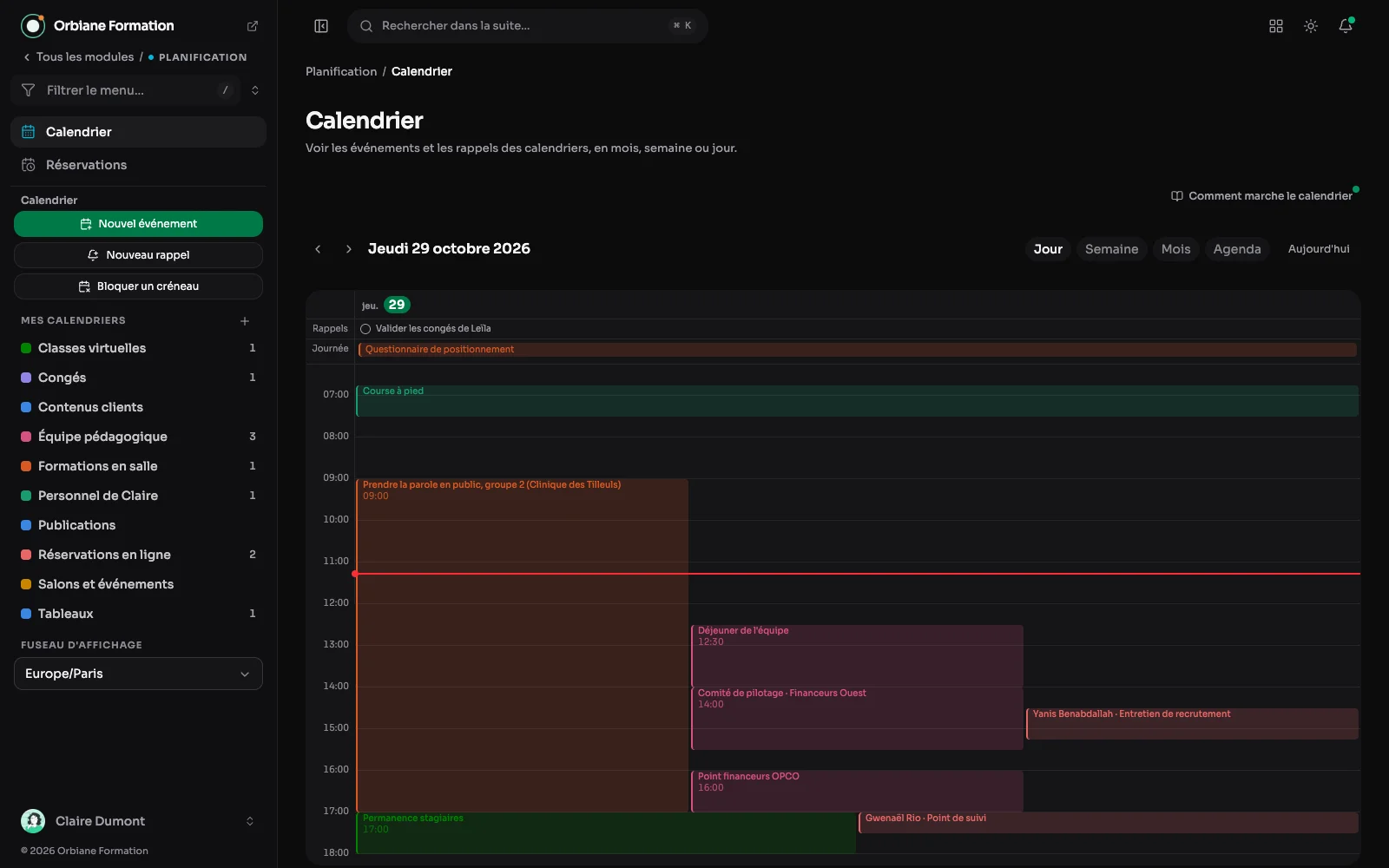Viewport: 1389px width, 868px height.
Task: Add a calendar with the plus icon
Action: click(x=245, y=321)
